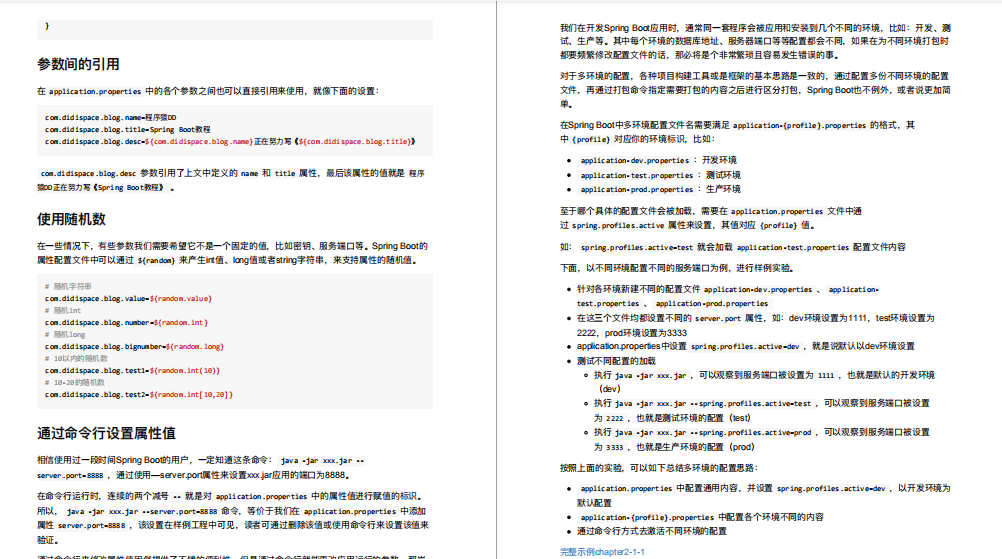1002x559 pixels.
Task: Open the 完整示例chapter2-1-1 link
Action: pyautogui.click(x=602, y=552)
